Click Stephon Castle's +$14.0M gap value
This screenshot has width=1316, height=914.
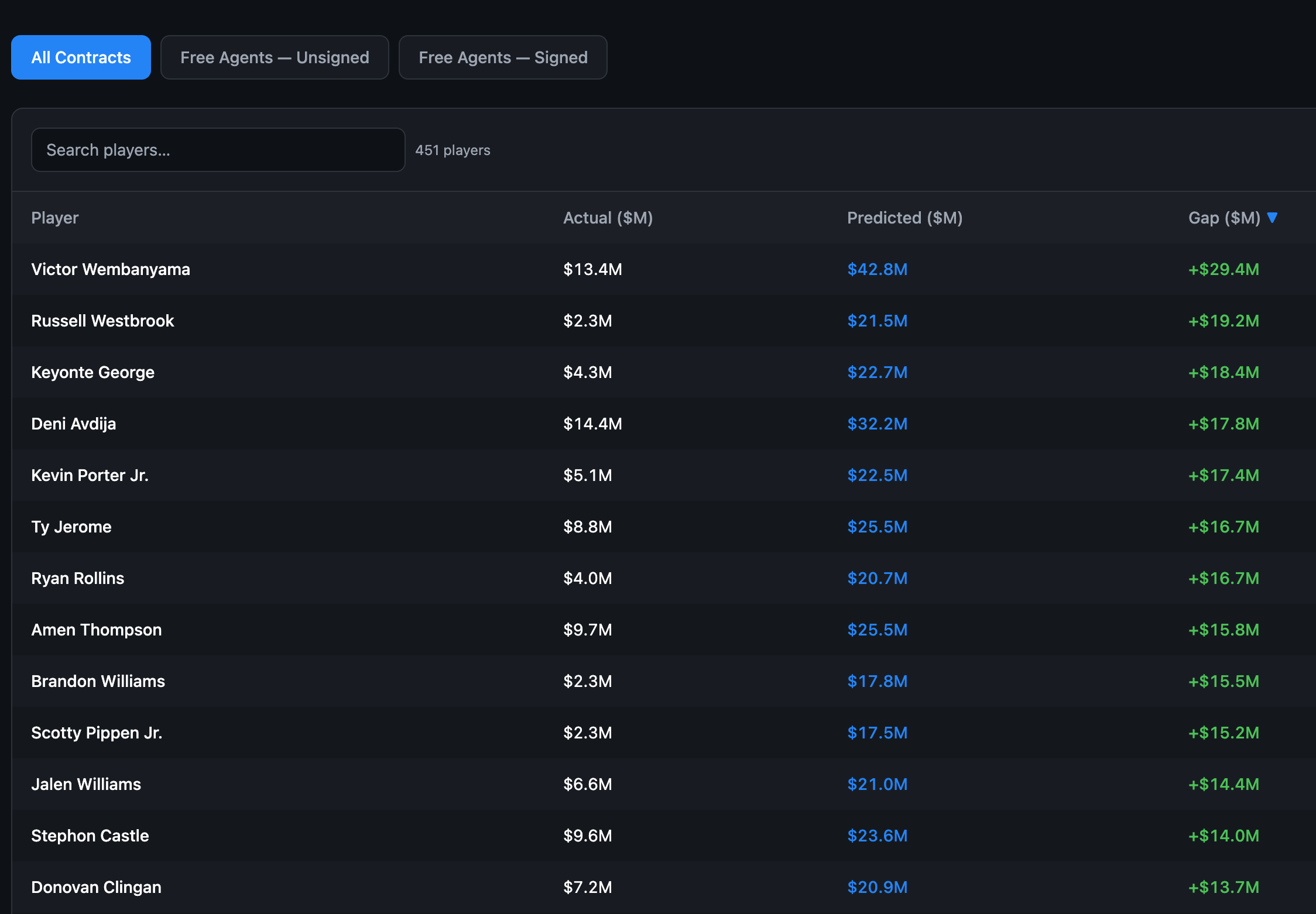point(1224,836)
